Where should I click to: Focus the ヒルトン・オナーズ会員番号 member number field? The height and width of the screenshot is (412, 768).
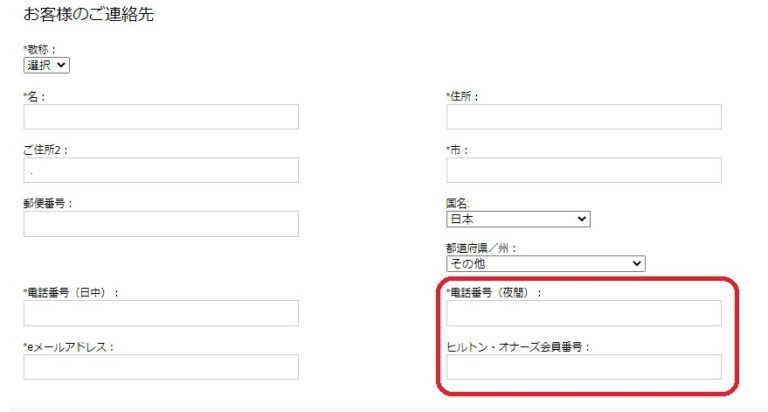tap(583, 367)
